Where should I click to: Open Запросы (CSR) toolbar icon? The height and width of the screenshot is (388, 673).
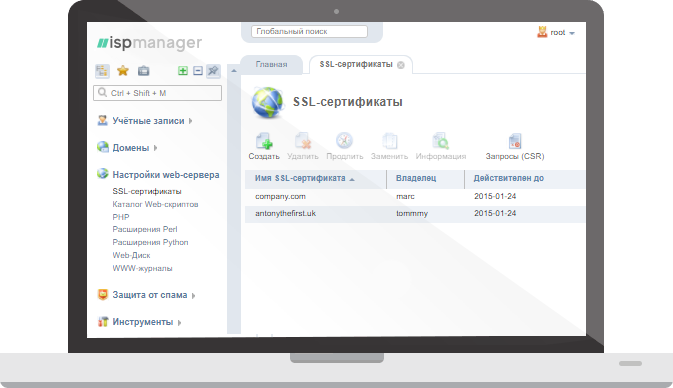tap(515, 141)
